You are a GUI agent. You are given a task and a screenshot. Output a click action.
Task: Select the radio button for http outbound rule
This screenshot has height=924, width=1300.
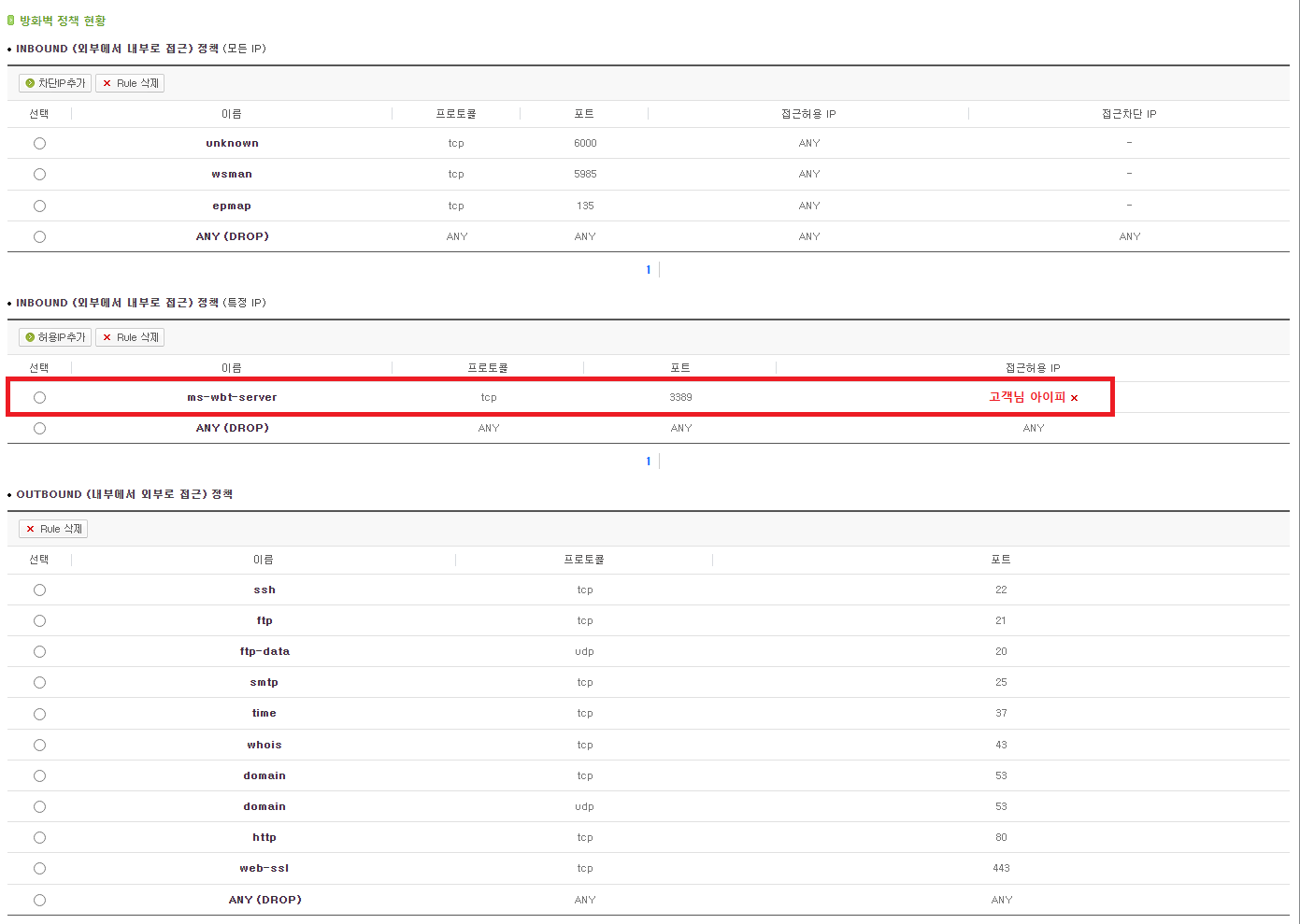point(39,837)
